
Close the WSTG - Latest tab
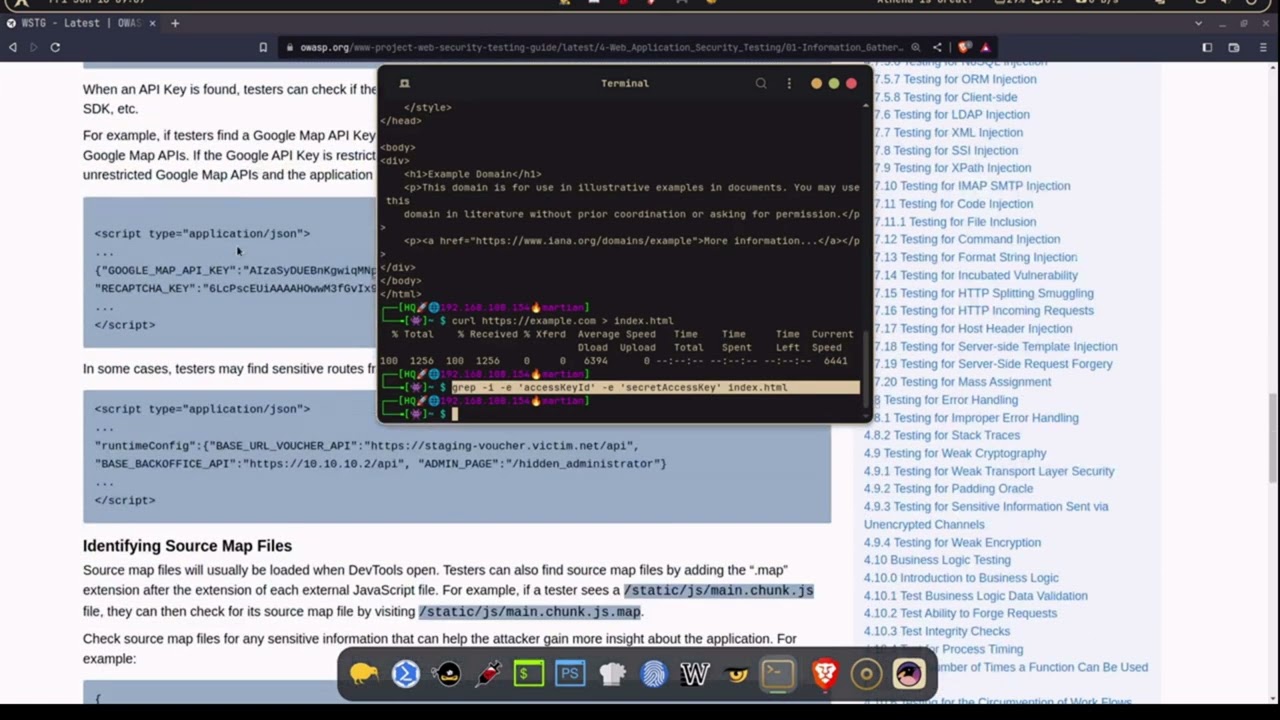152,23
